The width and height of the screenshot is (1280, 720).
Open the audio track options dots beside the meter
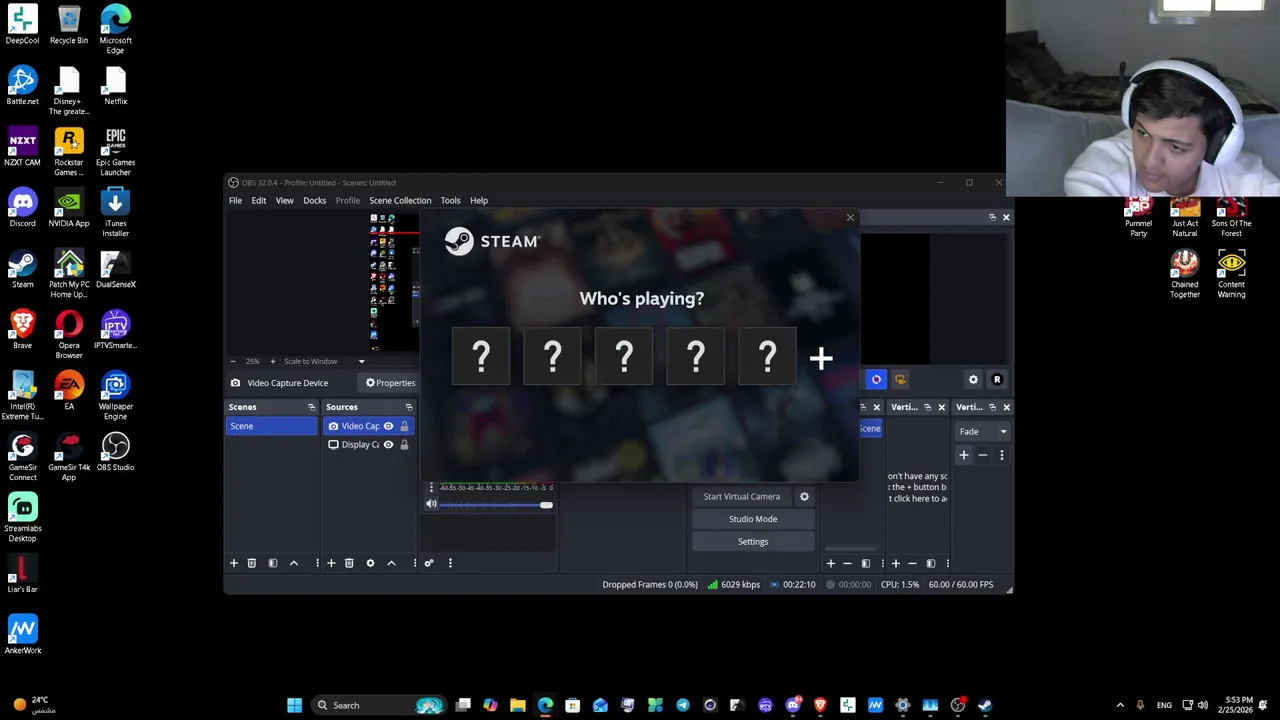point(431,488)
